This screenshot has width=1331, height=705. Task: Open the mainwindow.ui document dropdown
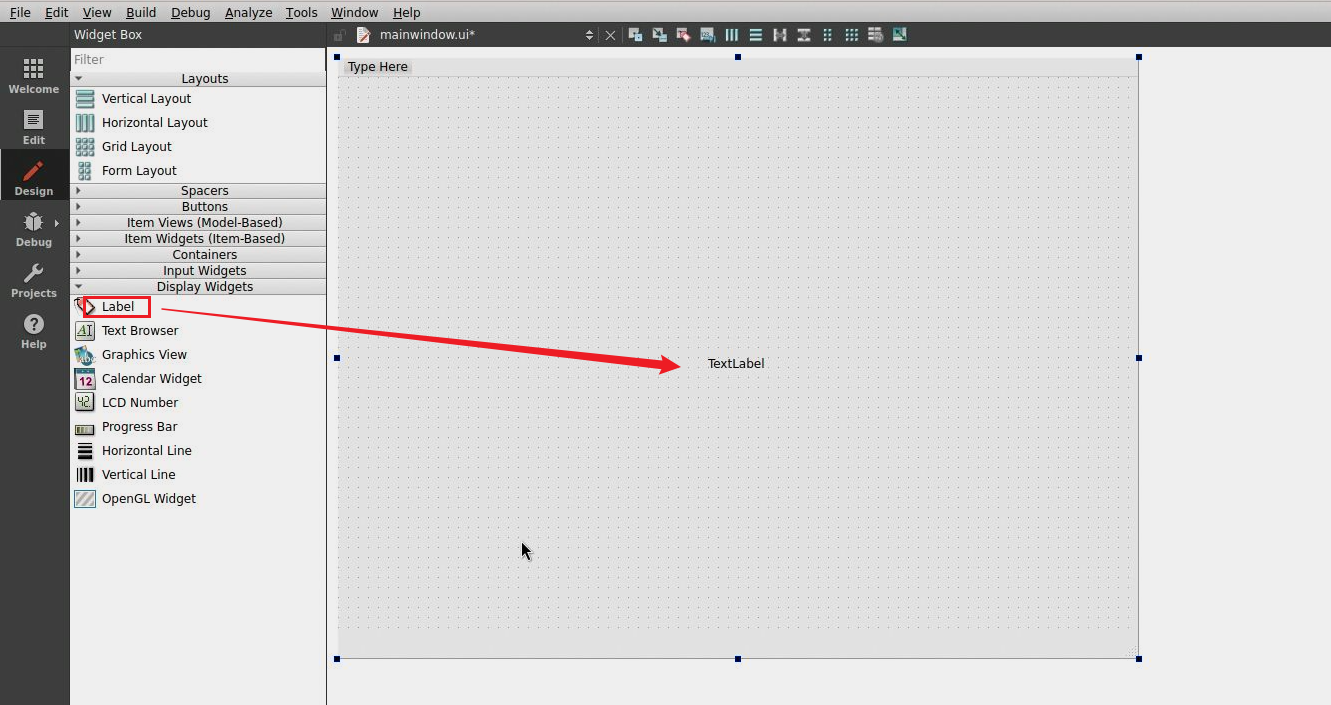tap(588, 35)
